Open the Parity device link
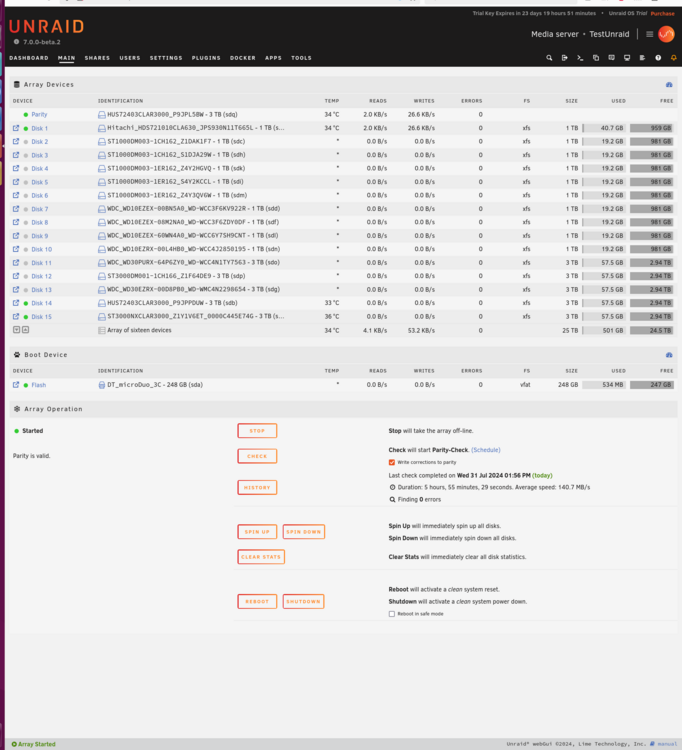The height and width of the screenshot is (750, 682). click(x=39, y=115)
